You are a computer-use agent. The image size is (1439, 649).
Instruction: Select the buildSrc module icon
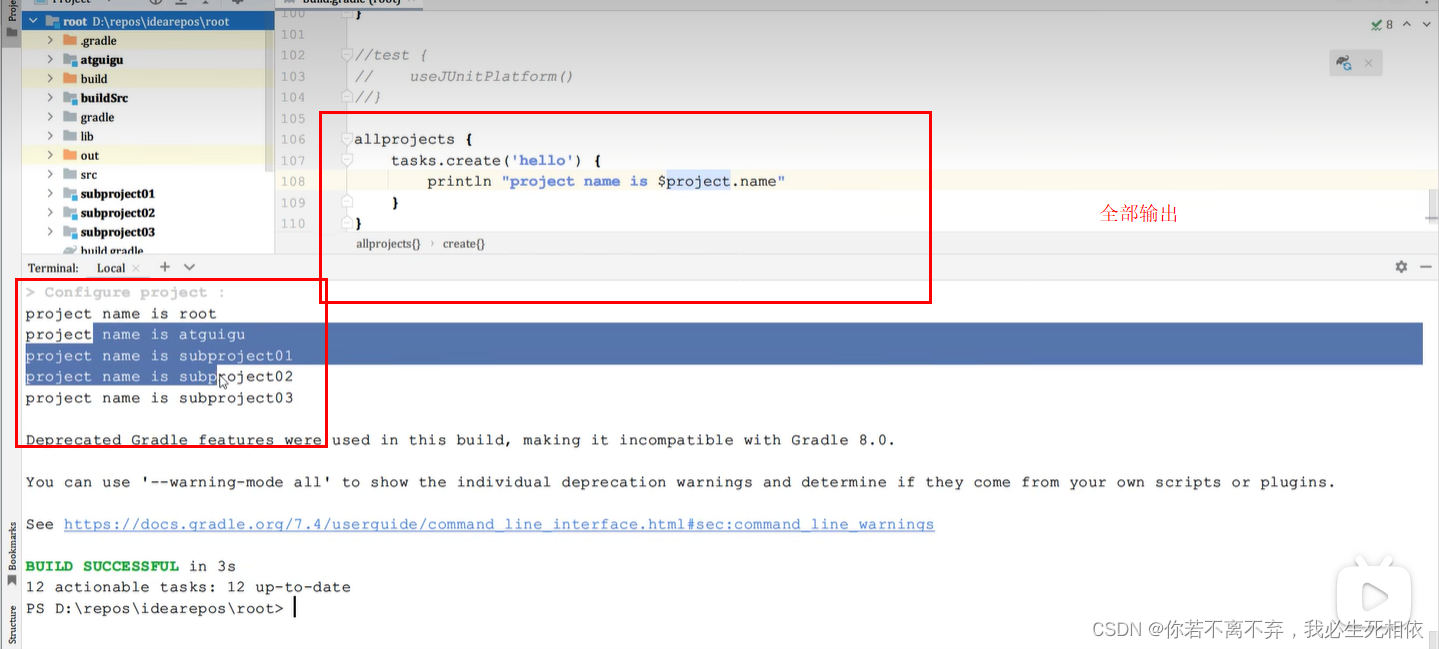[70, 98]
